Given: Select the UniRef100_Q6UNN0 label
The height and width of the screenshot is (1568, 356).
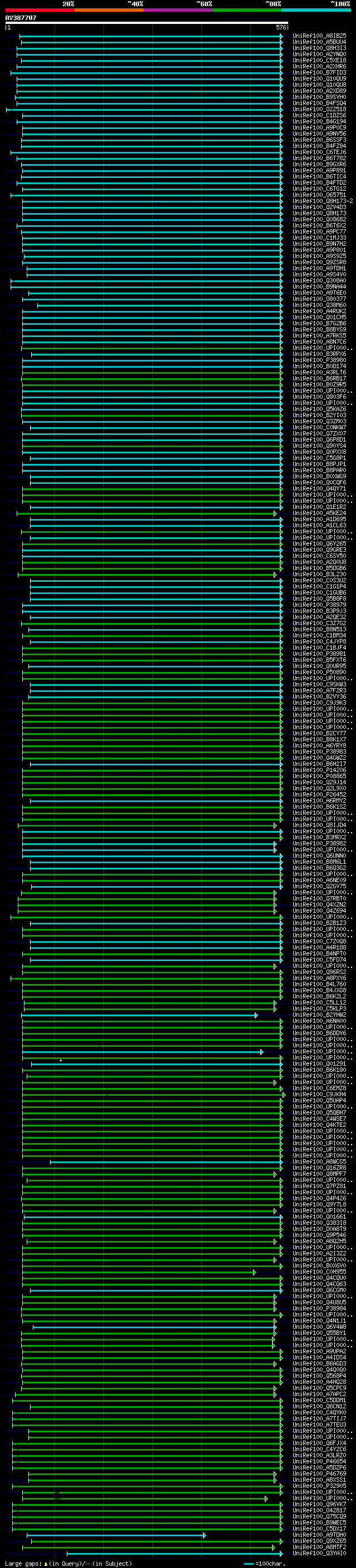Looking at the screenshot, I should tap(319, 856).
